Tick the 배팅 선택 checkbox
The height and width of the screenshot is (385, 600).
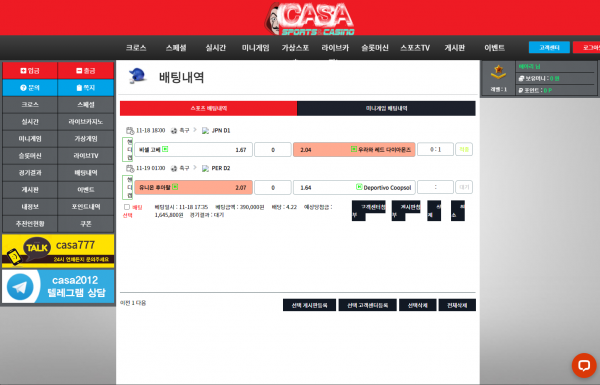point(127,207)
